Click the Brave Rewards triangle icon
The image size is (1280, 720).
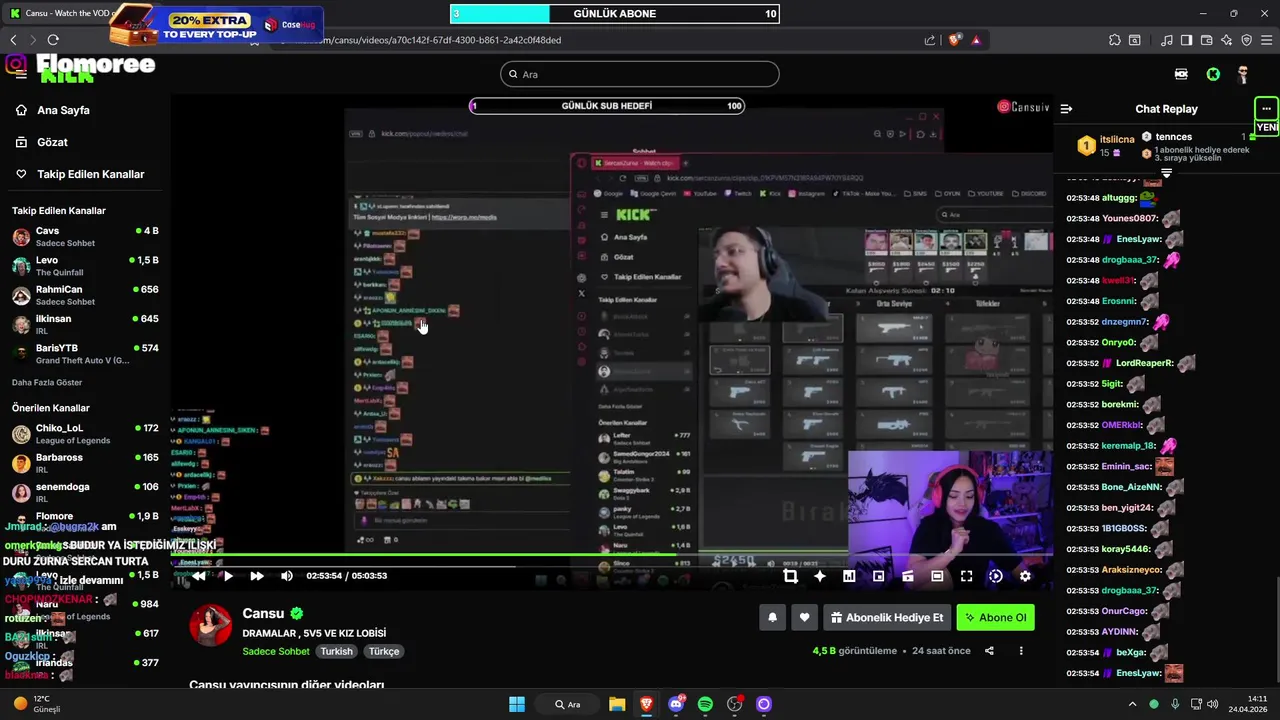pos(976,40)
